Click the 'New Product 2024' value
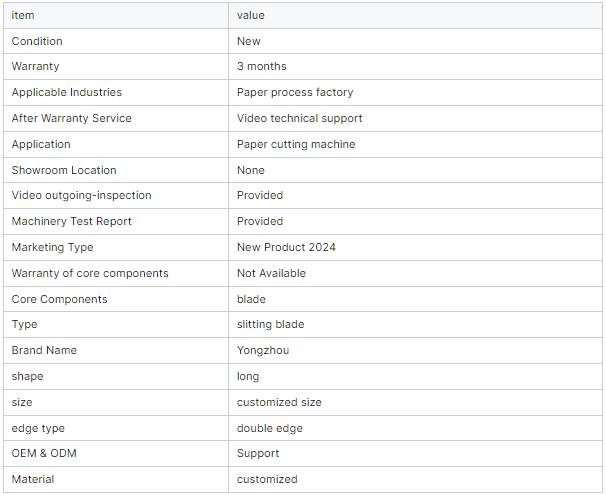The image size is (606, 495). point(285,248)
